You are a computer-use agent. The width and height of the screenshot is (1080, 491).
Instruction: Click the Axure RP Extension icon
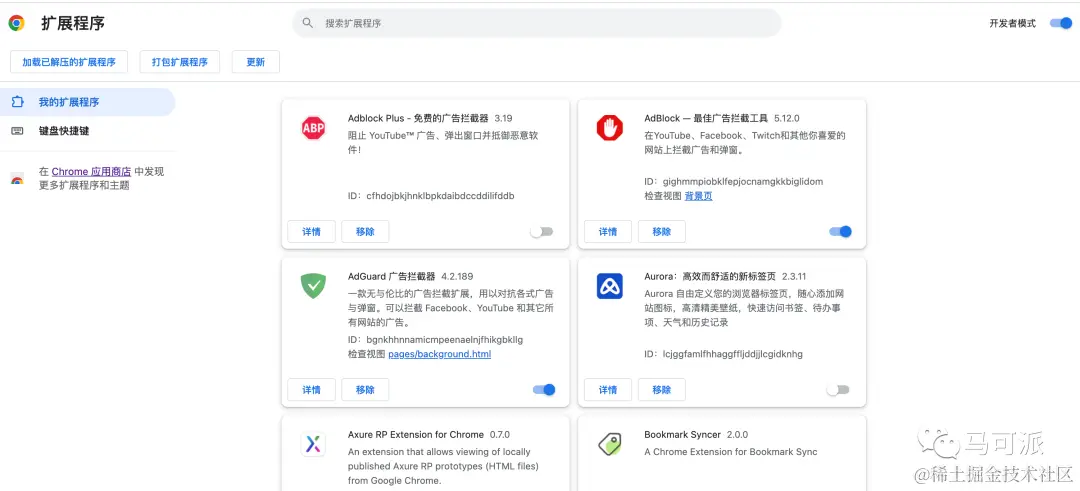click(x=313, y=444)
